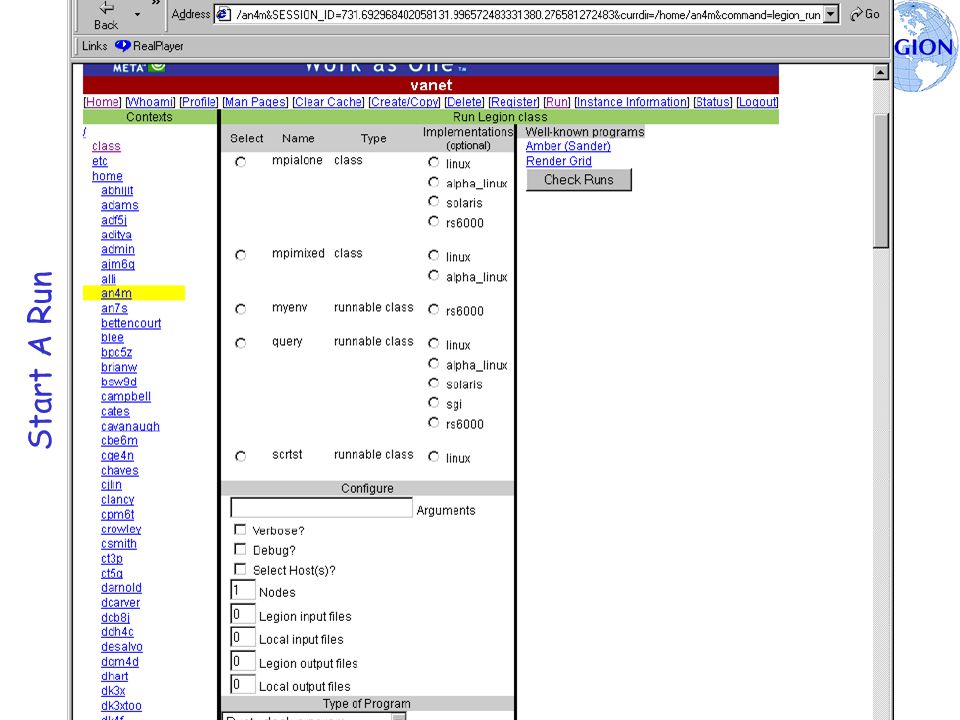Image resolution: width=960 pixels, height=720 pixels.
Task: Open the Status menu link
Action: (713, 102)
